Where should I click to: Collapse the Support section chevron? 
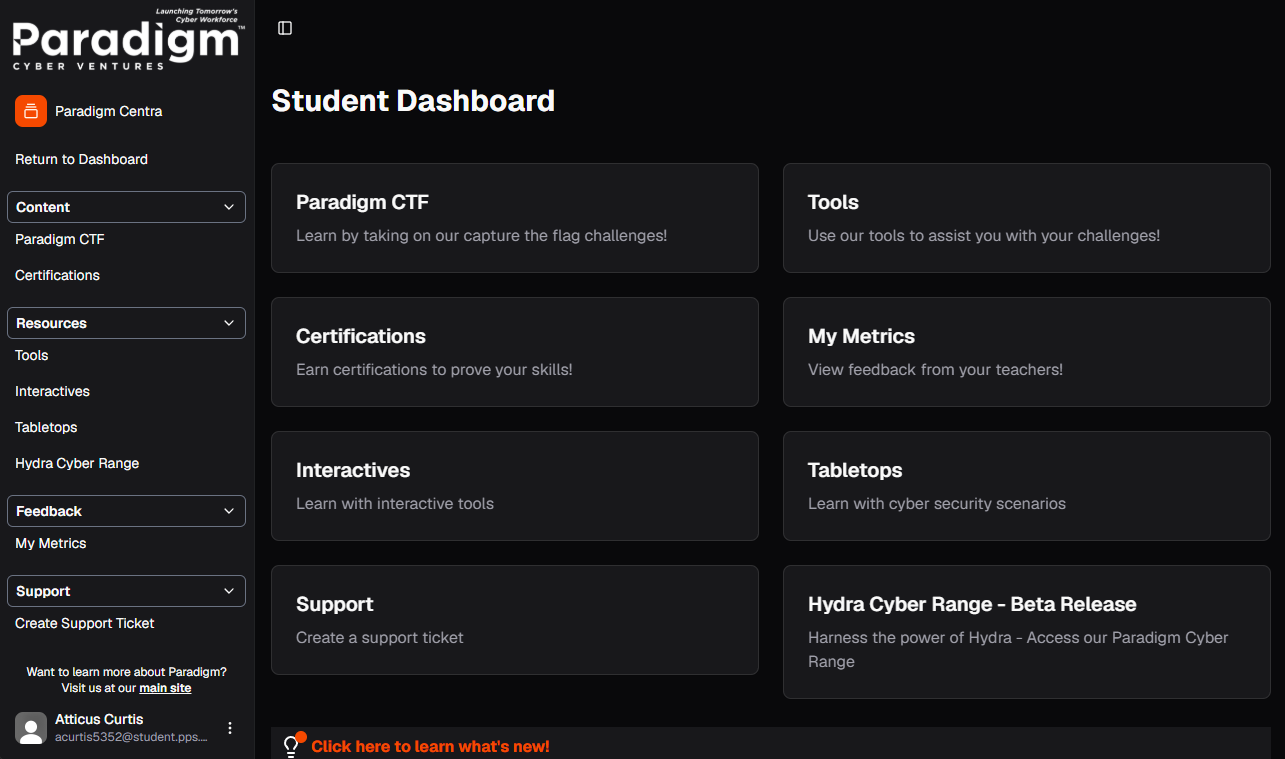point(229,591)
